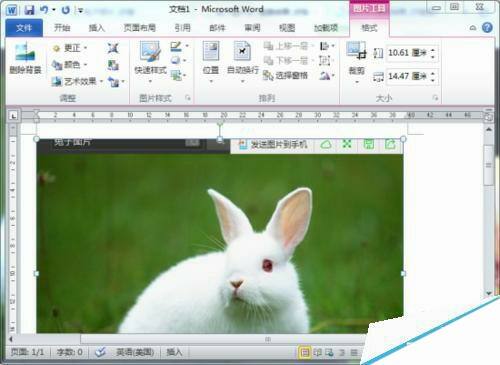Click the vertical scrollbar down arrow

tap(489, 293)
